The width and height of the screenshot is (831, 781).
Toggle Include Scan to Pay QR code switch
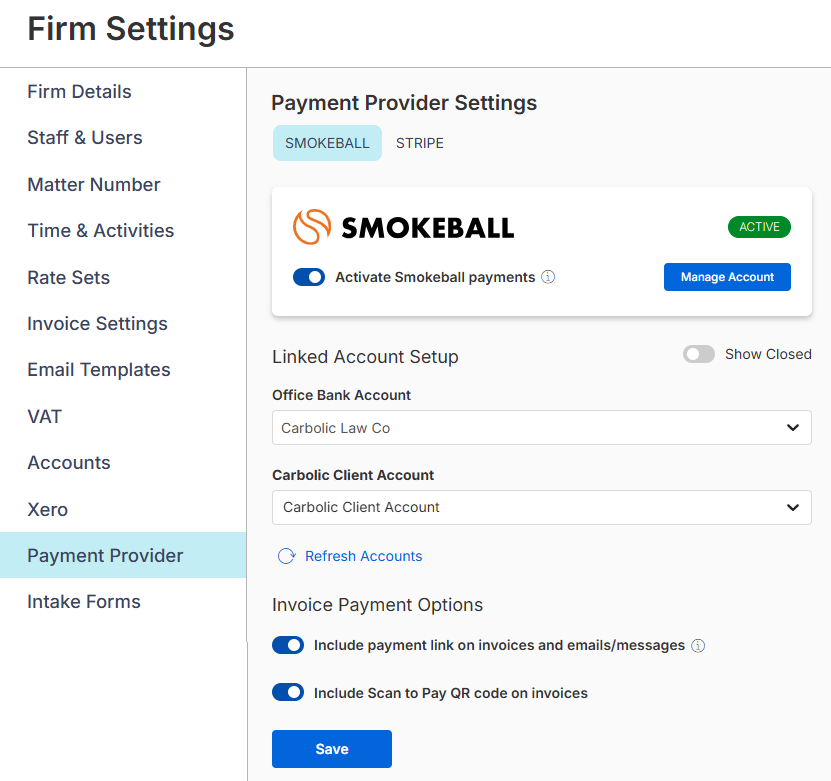pos(288,693)
